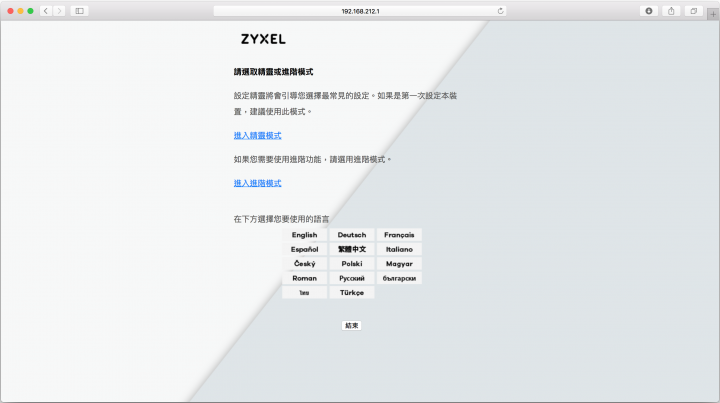Go forward with the Safari forward arrow
720x403 pixels.
click(x=59, y=11)
